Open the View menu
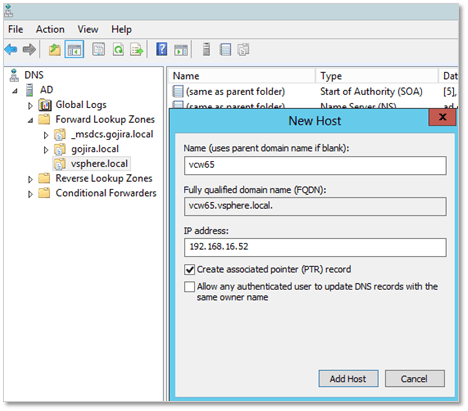Image resolution: width=468 pixels, height=411 pixels. point(88,29)
